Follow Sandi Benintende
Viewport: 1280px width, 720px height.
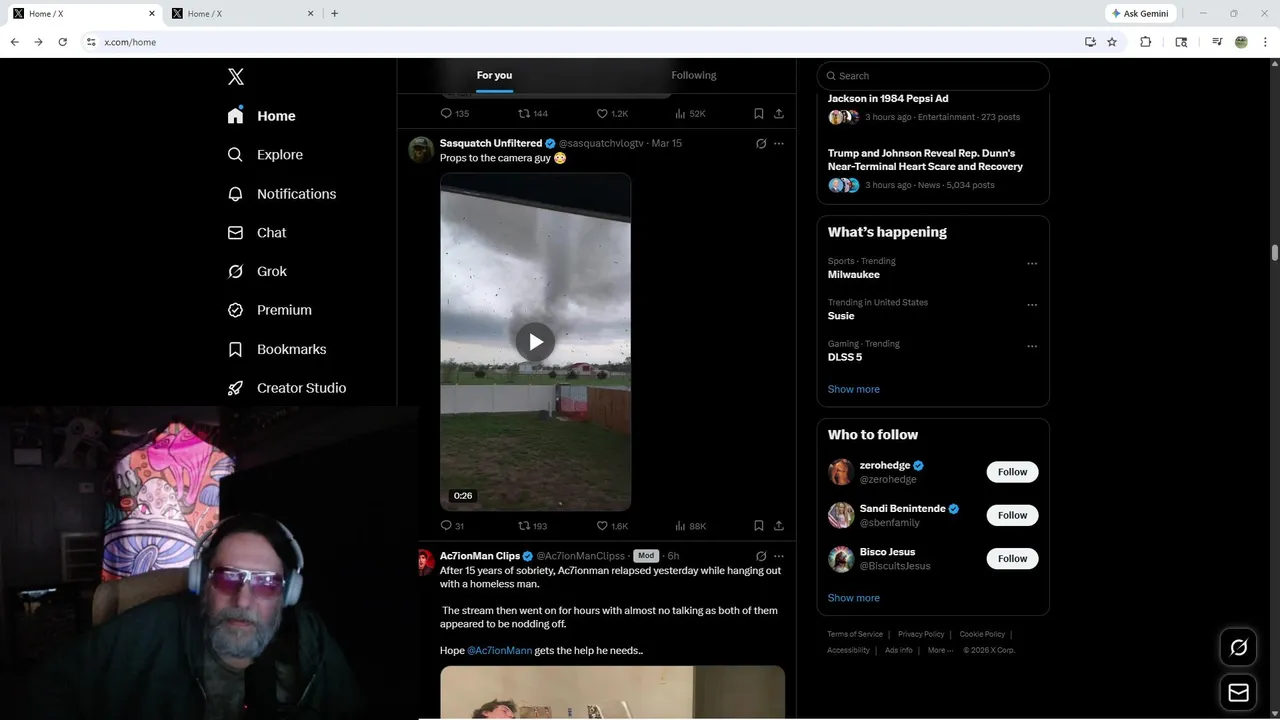pyautogui.click(x=1012, y=515)
